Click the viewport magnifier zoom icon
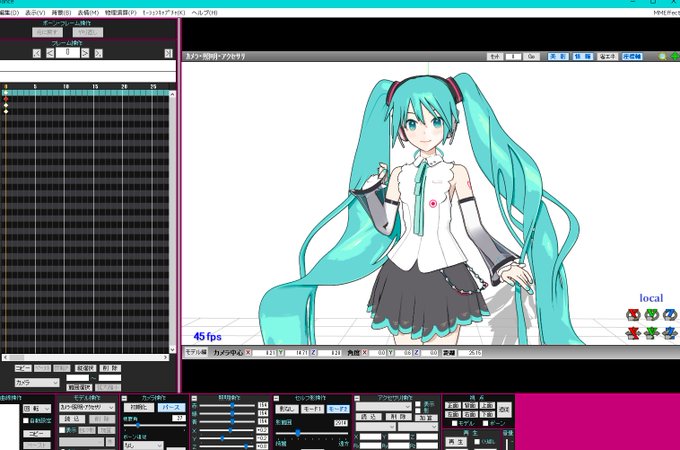680x450 pixels. pos(662,57)
